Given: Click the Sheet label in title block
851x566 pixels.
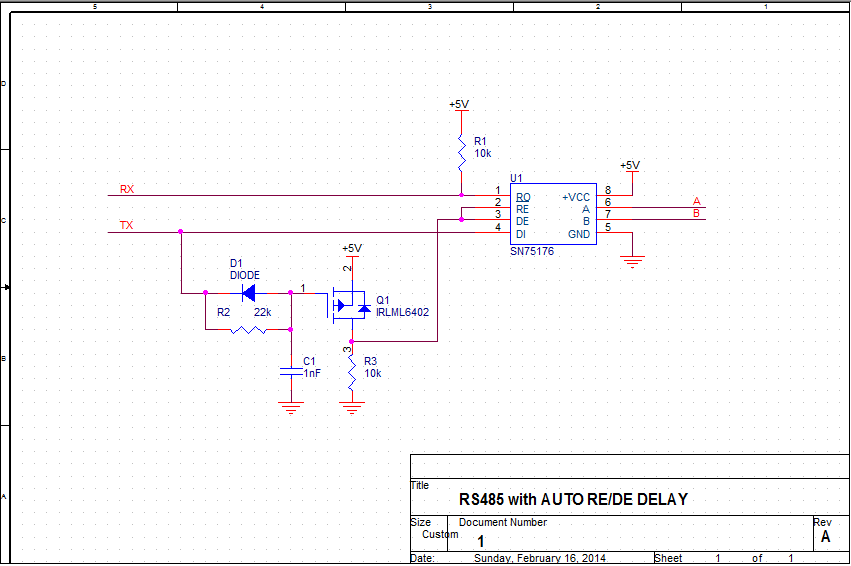Looking at the screenshot, I should coord(668,558).
